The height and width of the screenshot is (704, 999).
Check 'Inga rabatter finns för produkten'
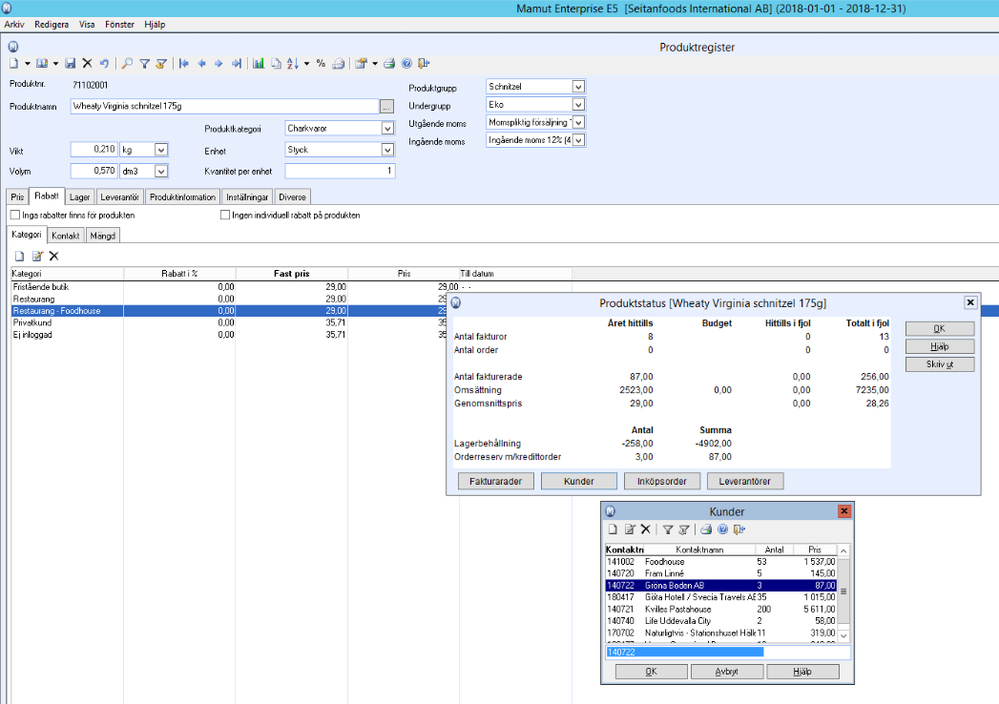pos(15,215)
